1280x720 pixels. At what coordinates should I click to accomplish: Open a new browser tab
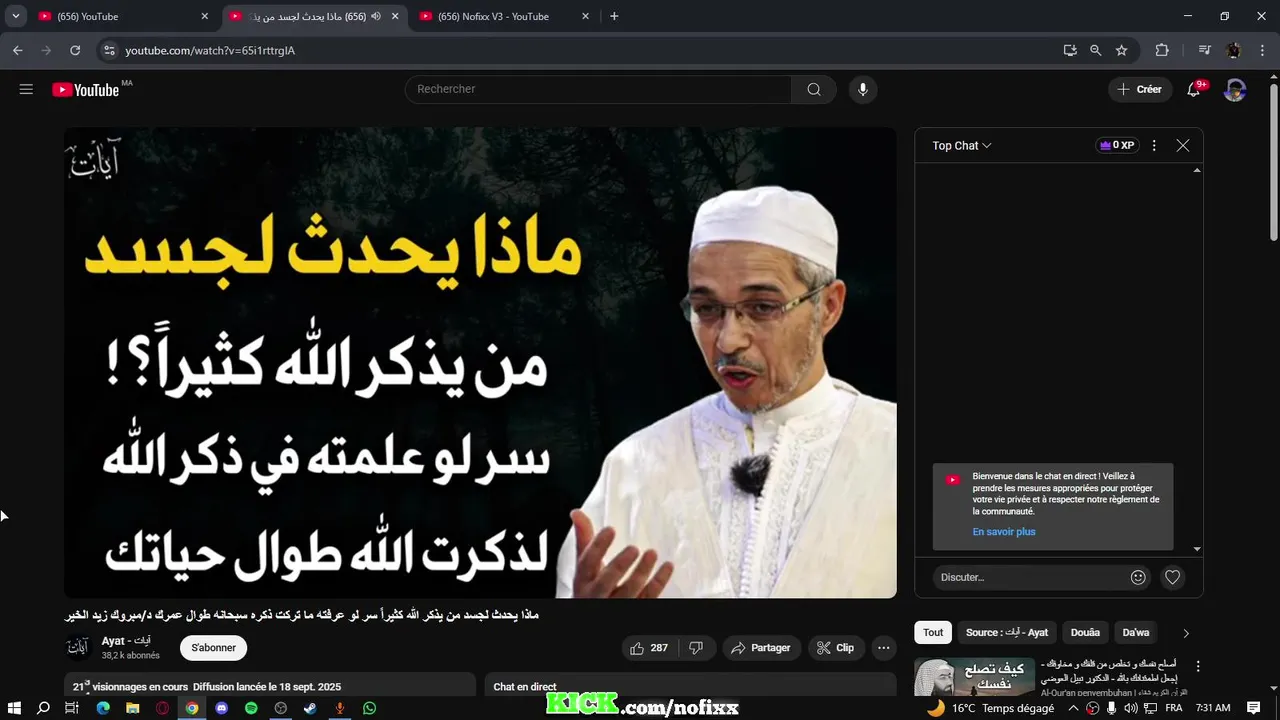614,16
